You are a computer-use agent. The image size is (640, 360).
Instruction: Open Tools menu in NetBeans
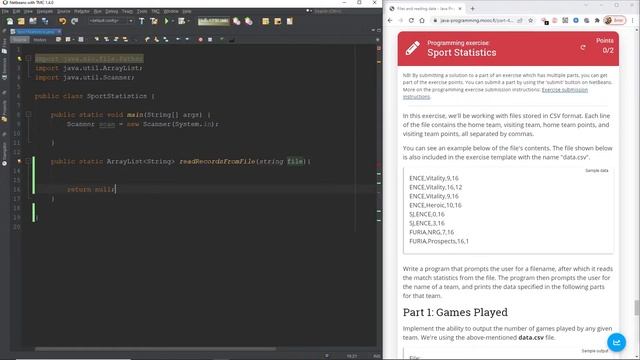click(142, 11)
